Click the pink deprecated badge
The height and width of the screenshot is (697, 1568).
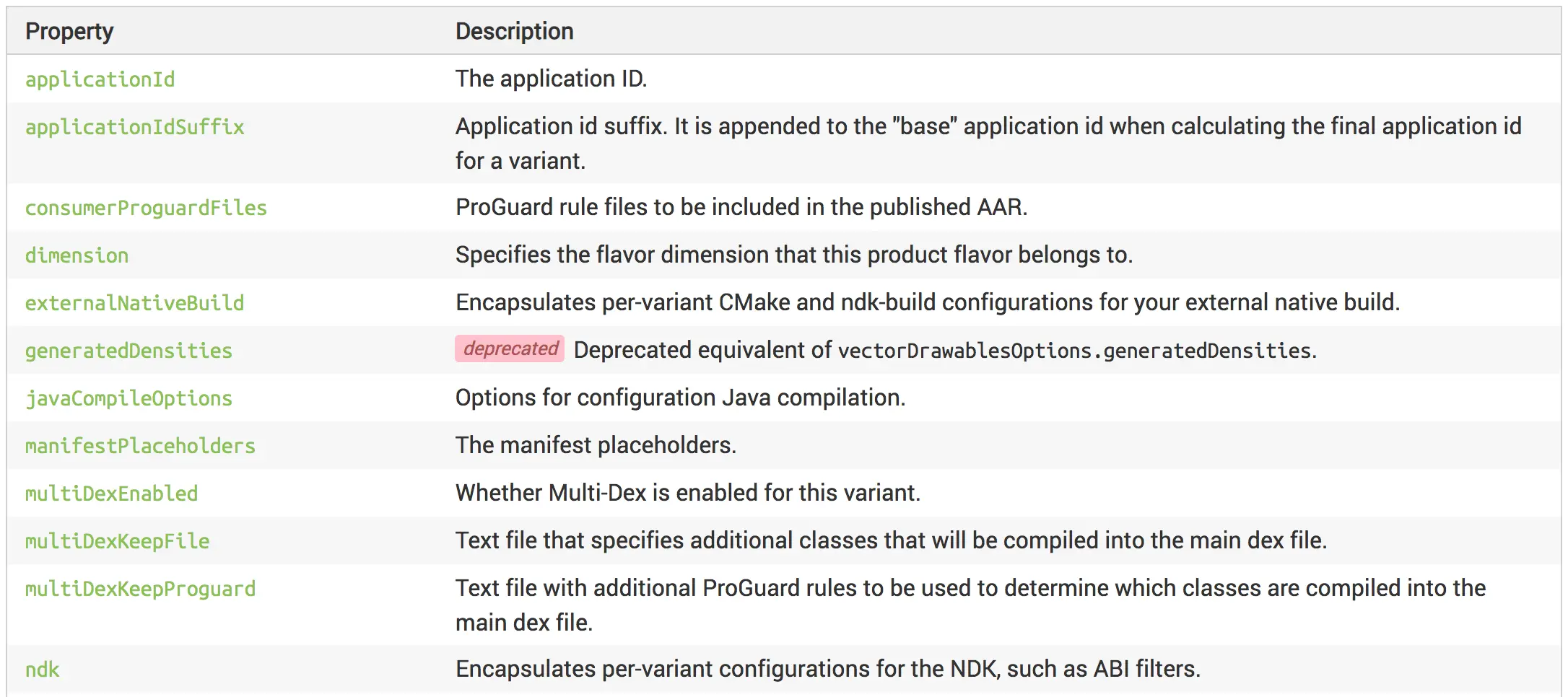[510, 349]
